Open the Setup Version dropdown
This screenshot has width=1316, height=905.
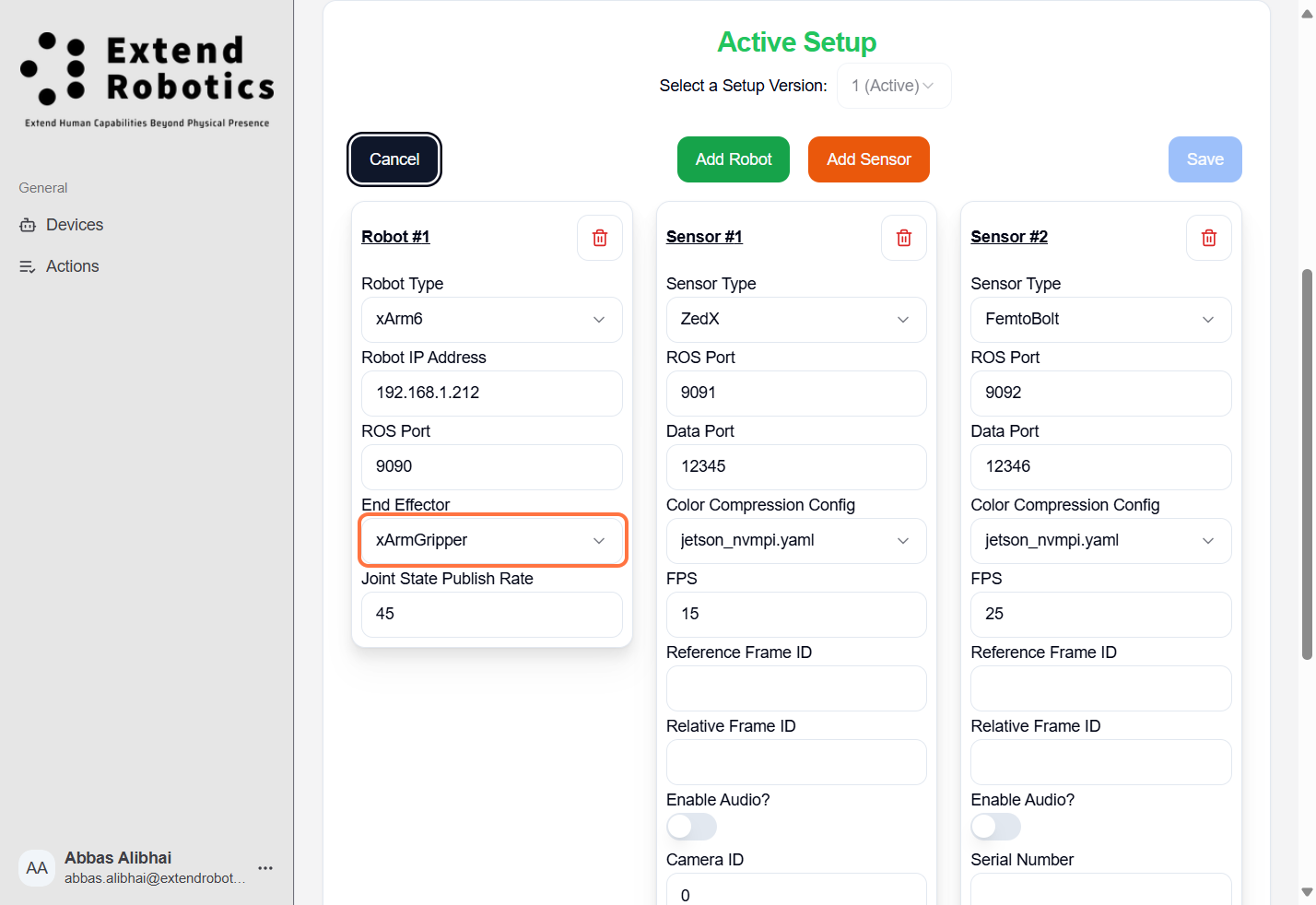click(x=893, y=86)
